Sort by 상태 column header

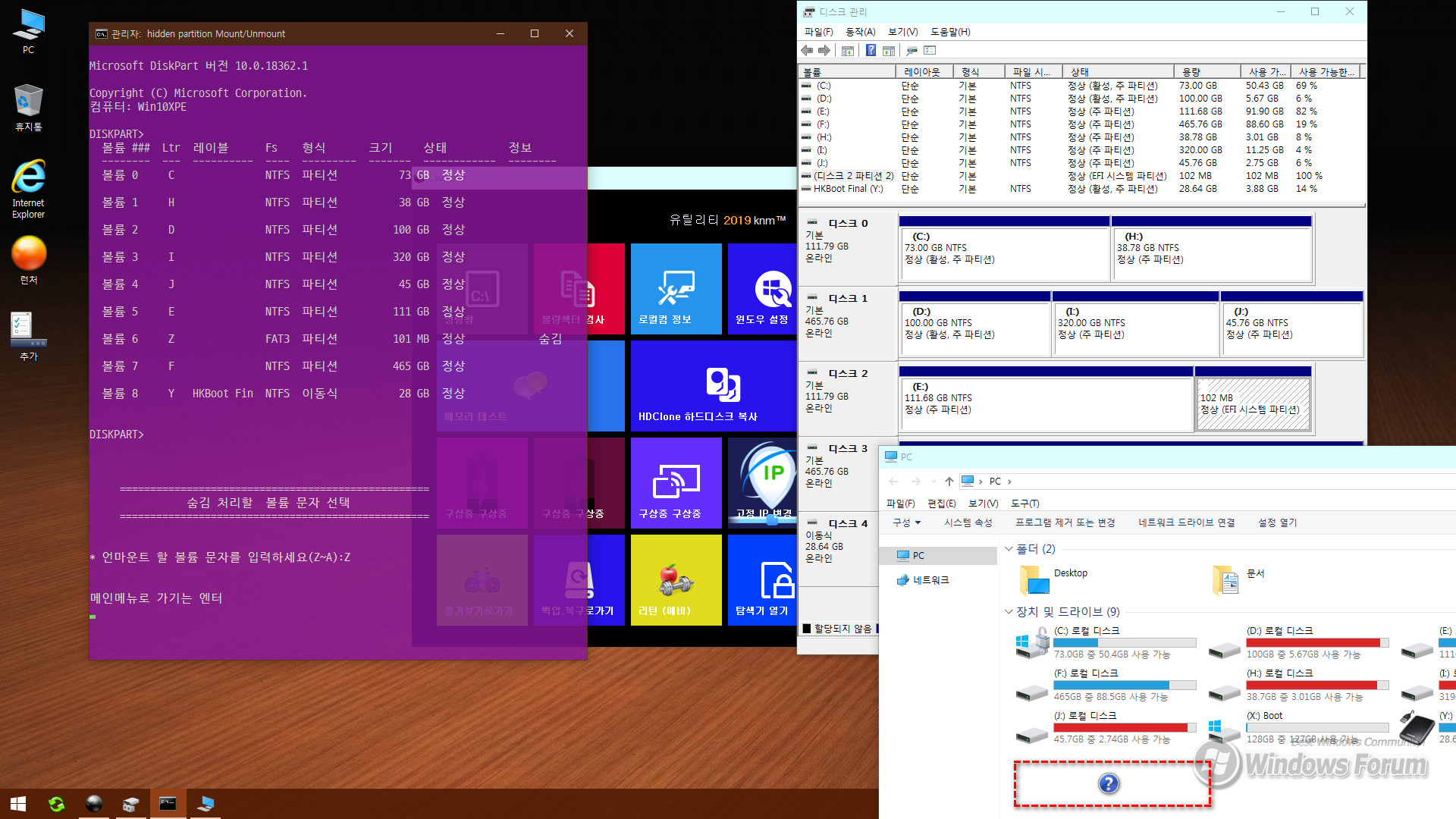tap(1117, 72)
